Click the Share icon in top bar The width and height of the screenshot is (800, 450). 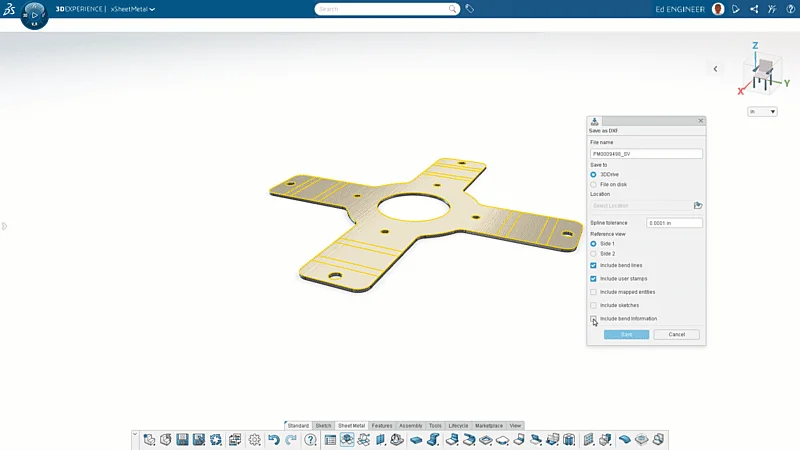pos(754,9)
